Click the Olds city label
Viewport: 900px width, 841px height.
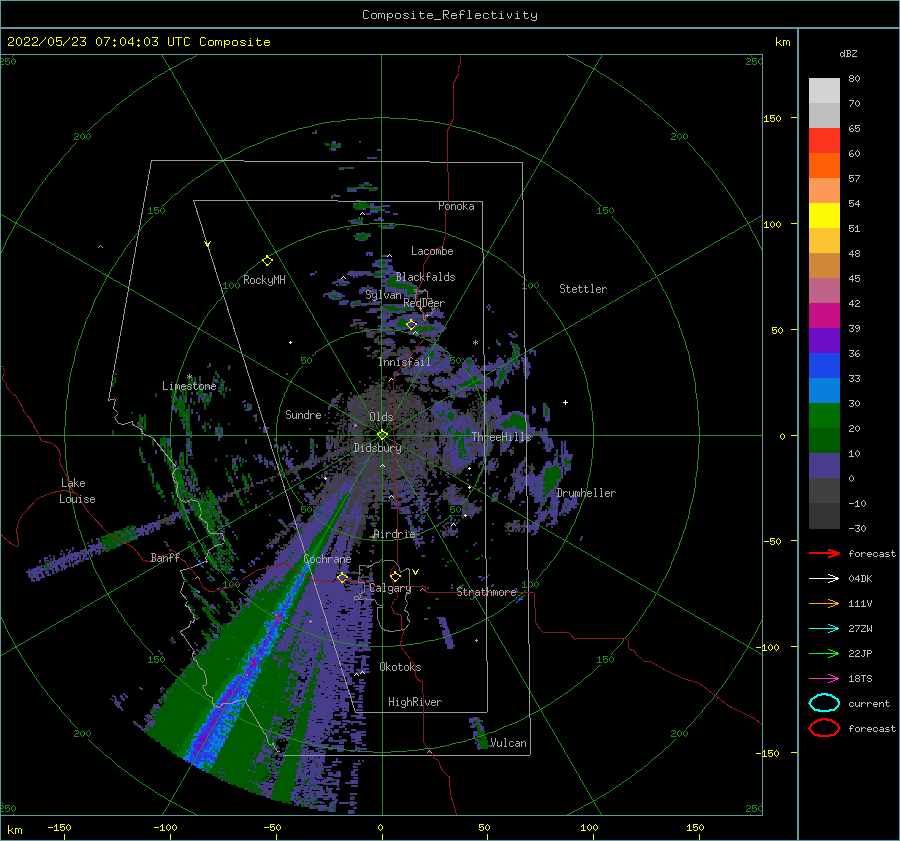click(x=381, y=417)
